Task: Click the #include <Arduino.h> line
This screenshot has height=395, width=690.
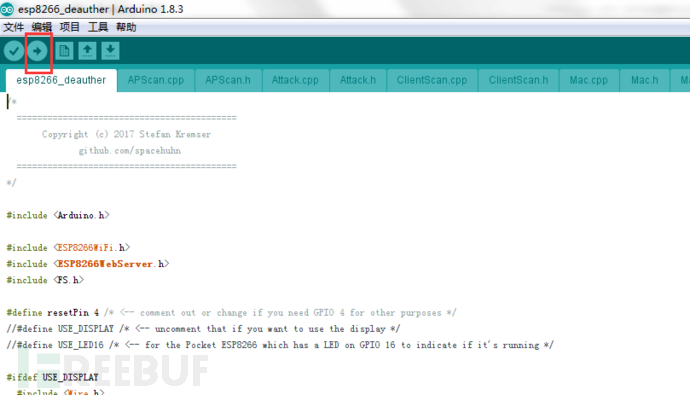Action: point(58,215)
